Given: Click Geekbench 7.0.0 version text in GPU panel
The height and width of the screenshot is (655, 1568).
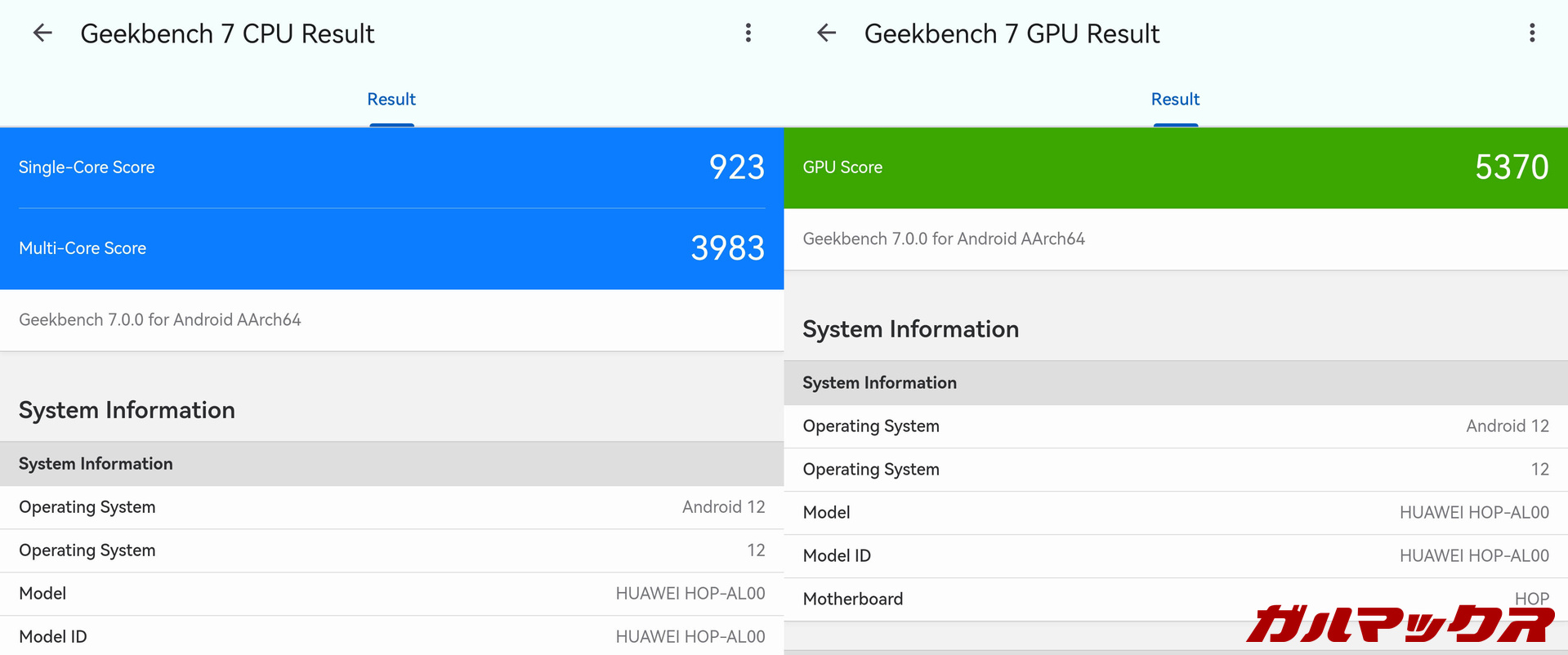Looking at the screenshot, I should pyautogui.click(x=944, y=239).
